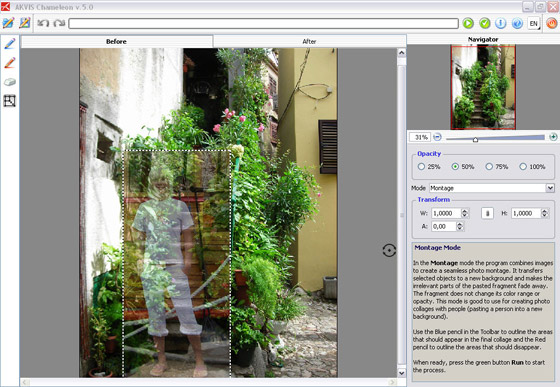Image resolution: width=560 pixels, height=387 pixels.
Task: Click the Navigator preview thumbnail
Action: [483, 87]
